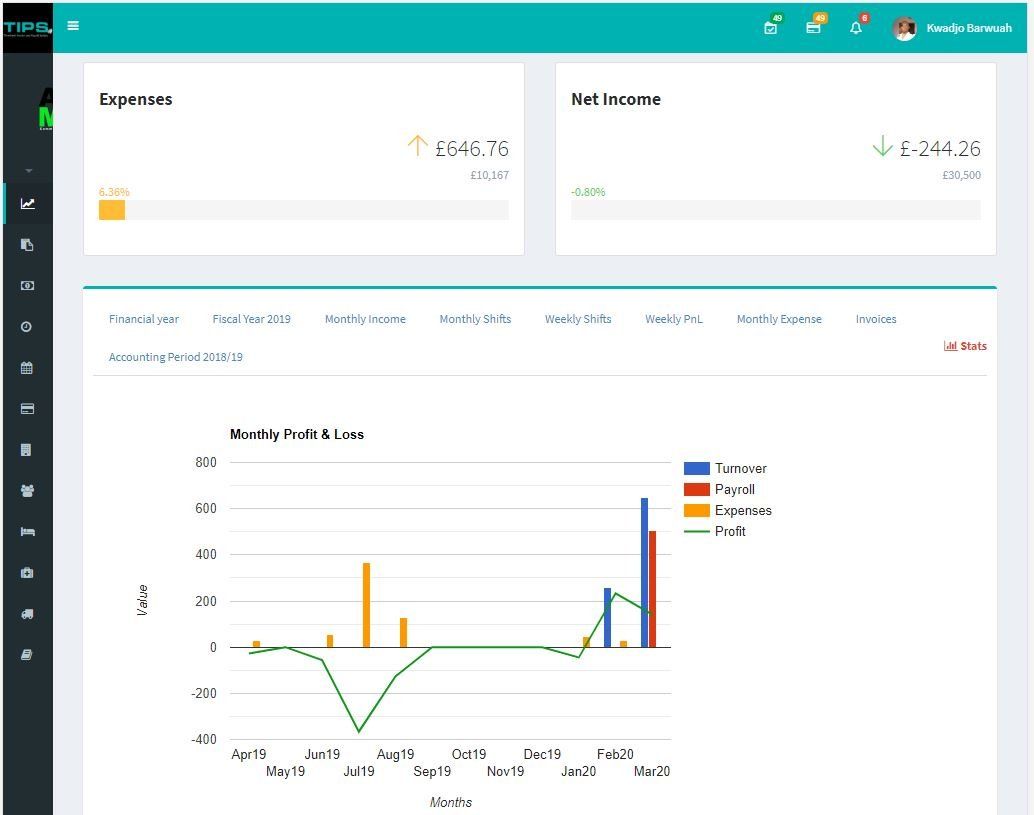Viewport: 1034px width, 815px height.
Task: Toggle the hamburger sidebar menu
Action: [73, 26]
